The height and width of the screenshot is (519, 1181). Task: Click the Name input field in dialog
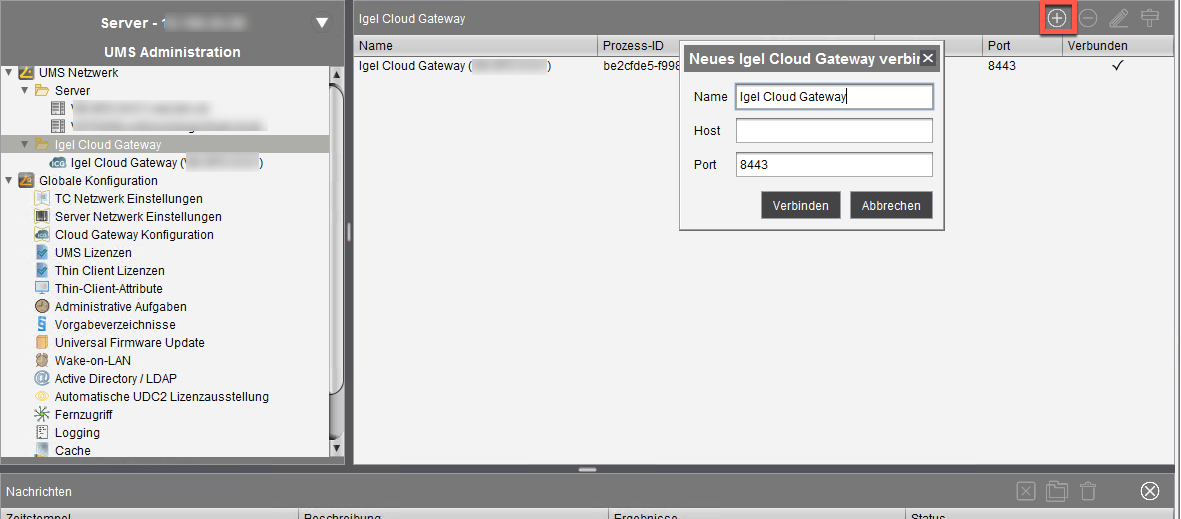[x=835, y=96]
